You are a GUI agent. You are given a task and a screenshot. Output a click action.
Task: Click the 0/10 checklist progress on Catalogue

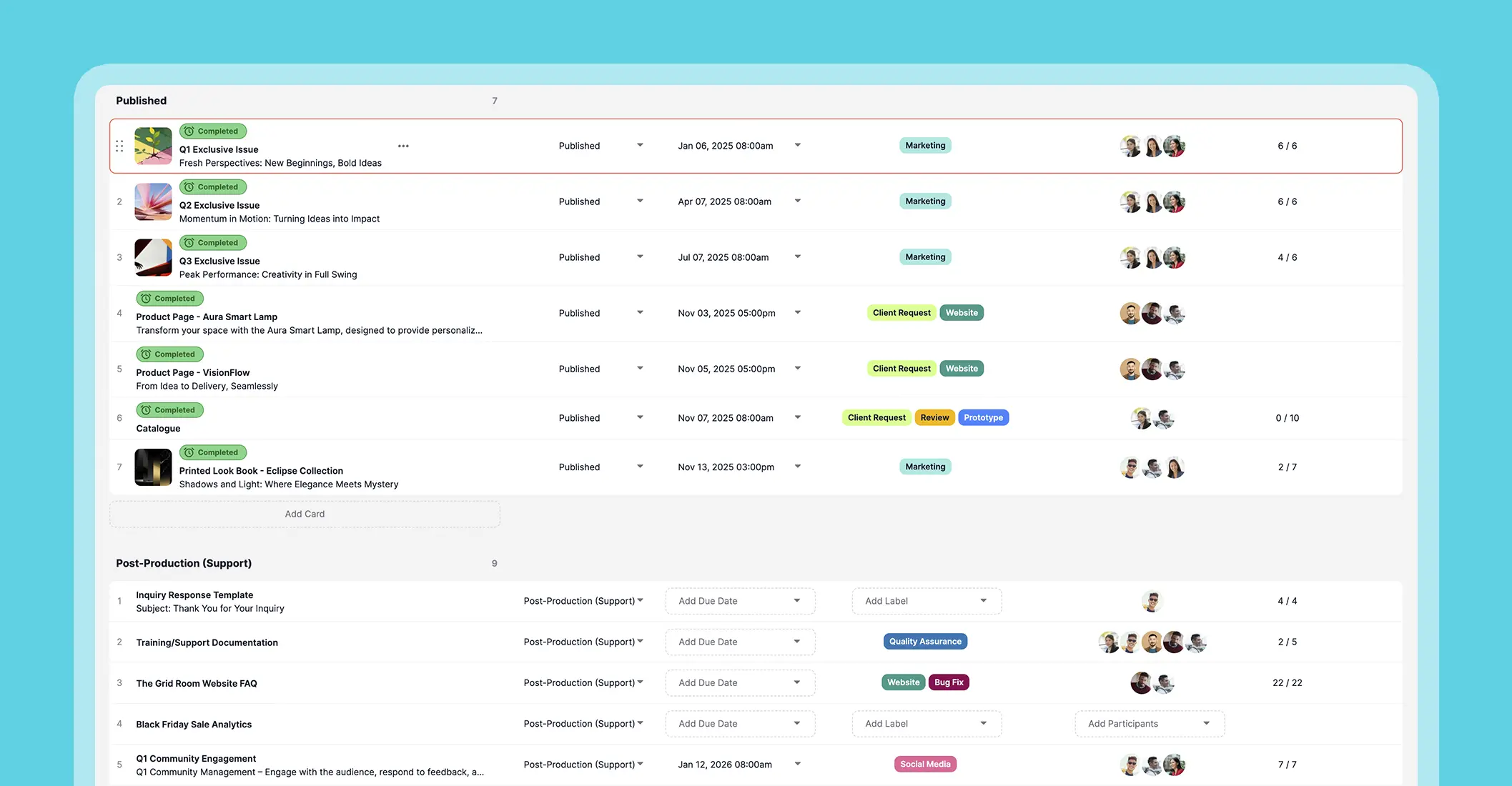[1287, 417]
